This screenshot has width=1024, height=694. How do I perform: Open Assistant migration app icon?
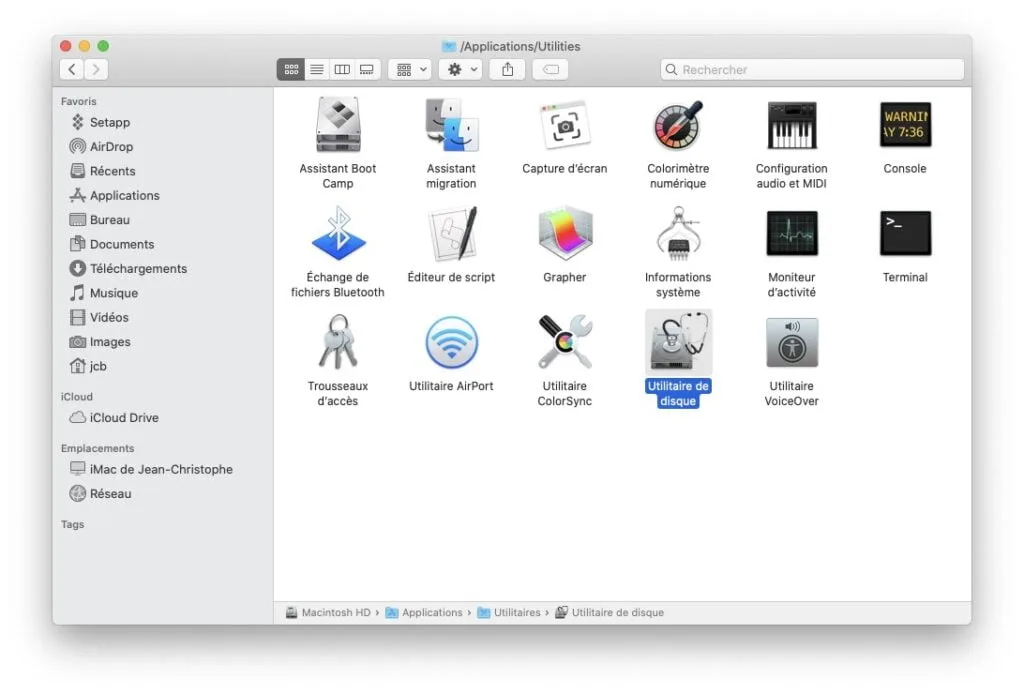click(x=451, y=125)
